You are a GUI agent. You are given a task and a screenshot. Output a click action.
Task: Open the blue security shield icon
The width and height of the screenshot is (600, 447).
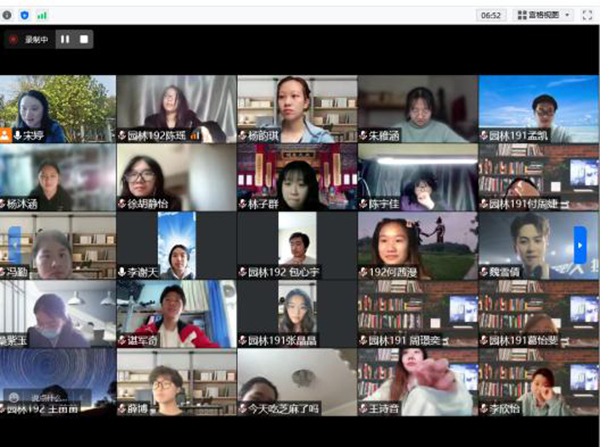click(x=25, y=15)
